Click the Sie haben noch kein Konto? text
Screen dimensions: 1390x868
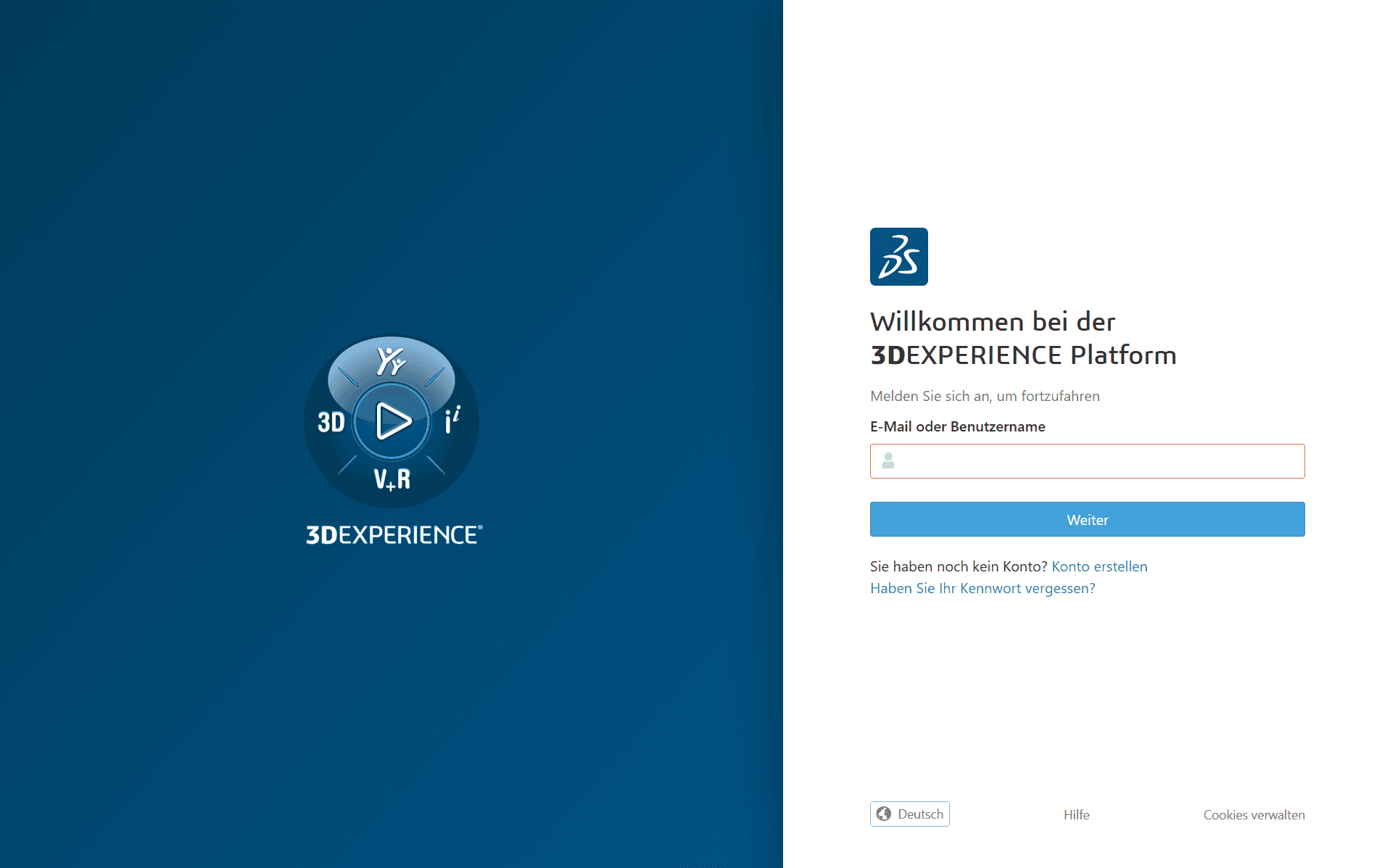pyautogui.click(x=959, y=566)
